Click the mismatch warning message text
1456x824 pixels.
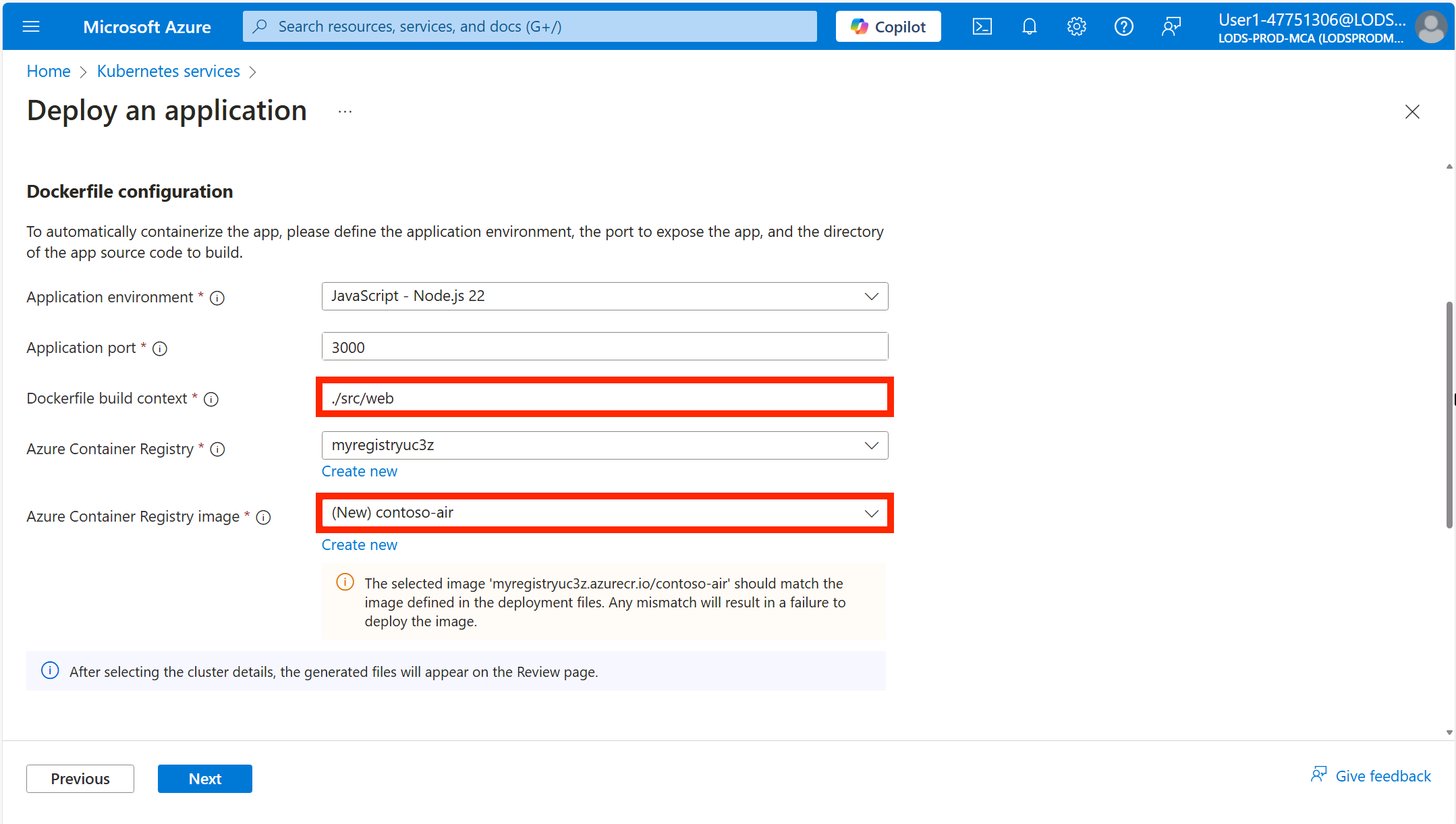(x=605, y=602)
